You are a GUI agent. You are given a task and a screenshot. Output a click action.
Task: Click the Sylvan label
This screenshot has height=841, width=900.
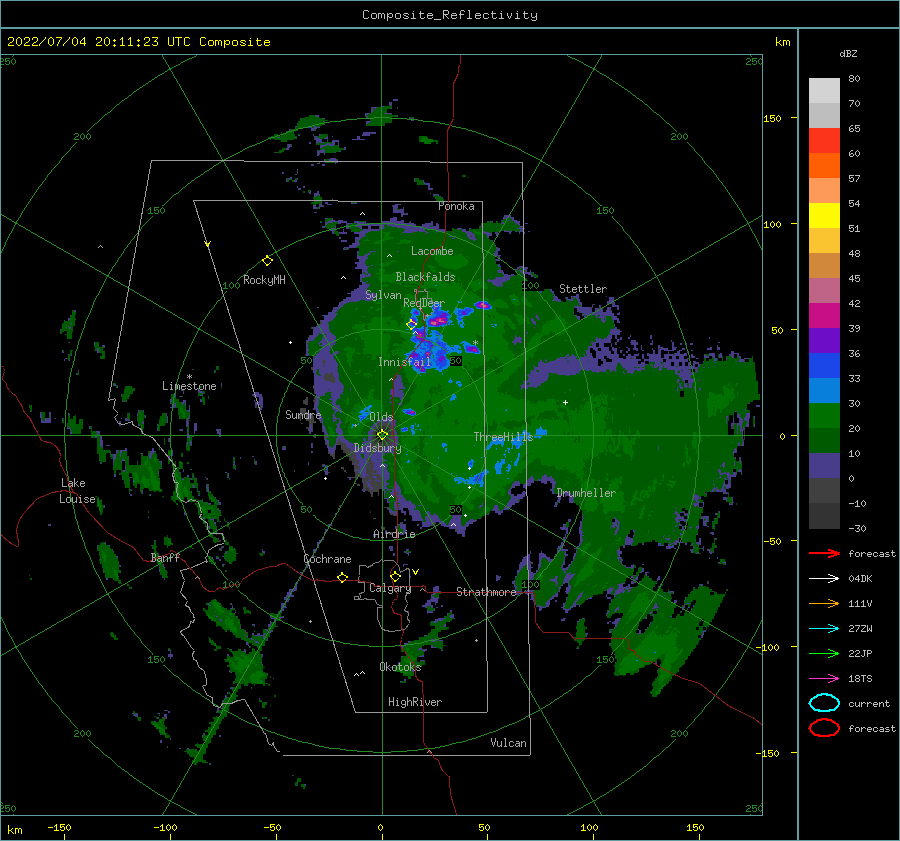(383, 295)
